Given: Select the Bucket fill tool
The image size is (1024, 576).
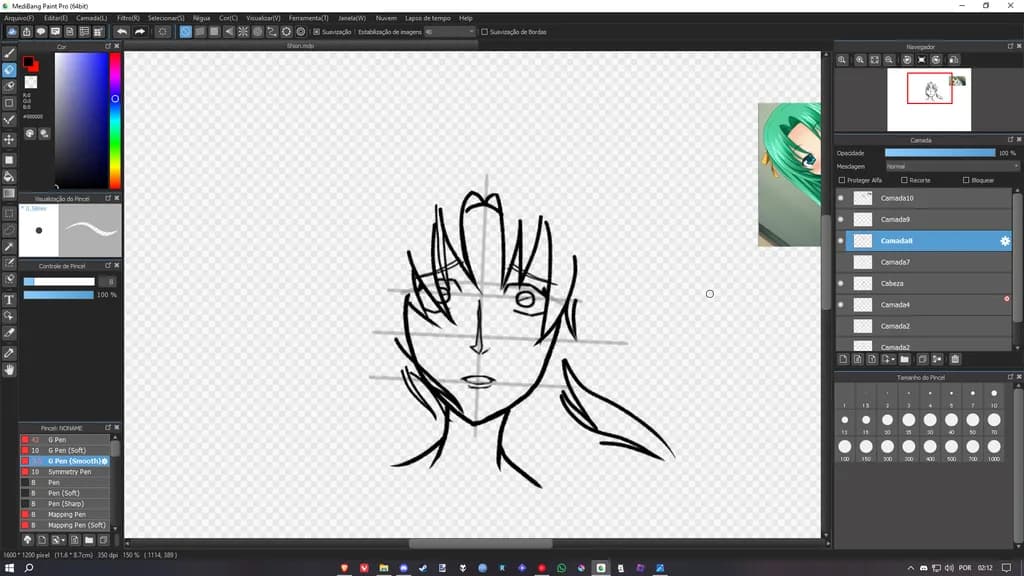Looking at the screenshot, I should coord(9,176).
